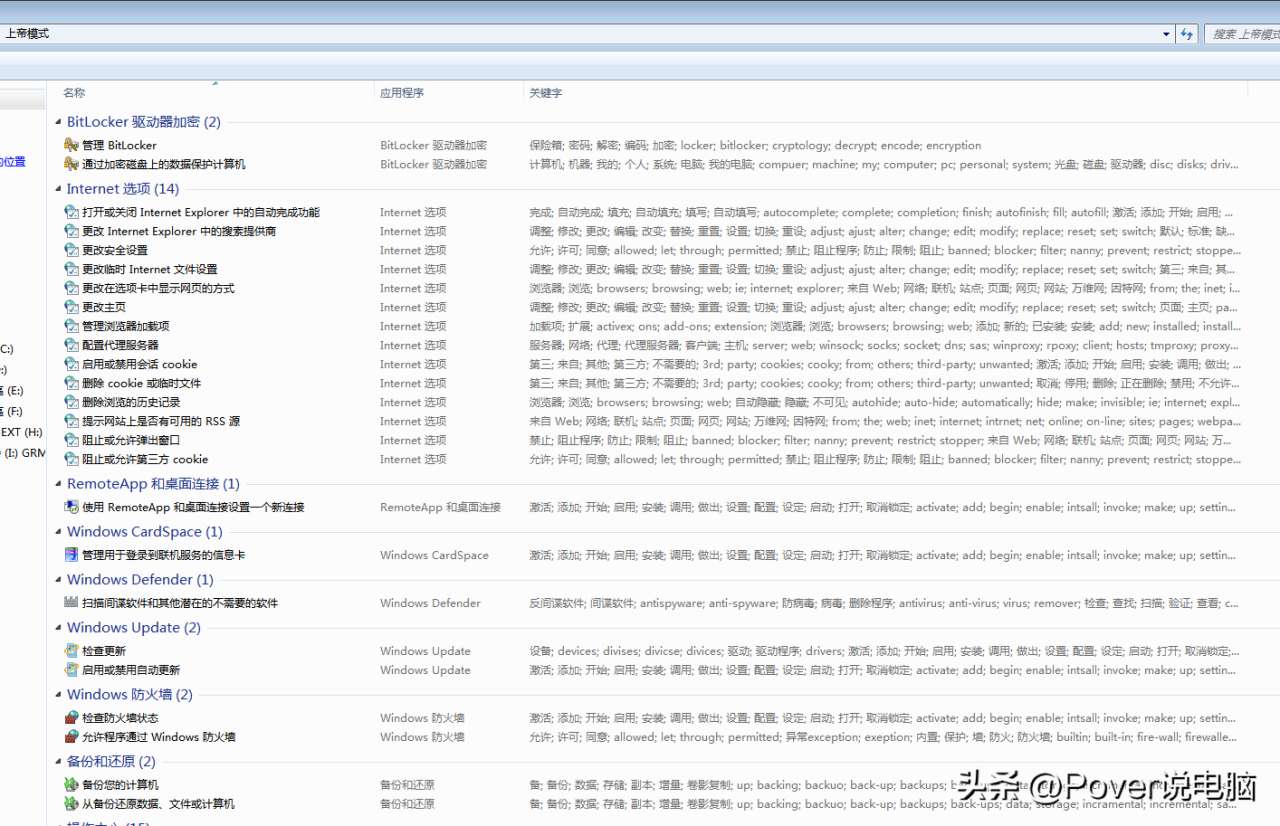Click the icon beside 提示网站上是否有可用的 RSS 源
The height and width of the screenshot is (826, 1280).
71,421
